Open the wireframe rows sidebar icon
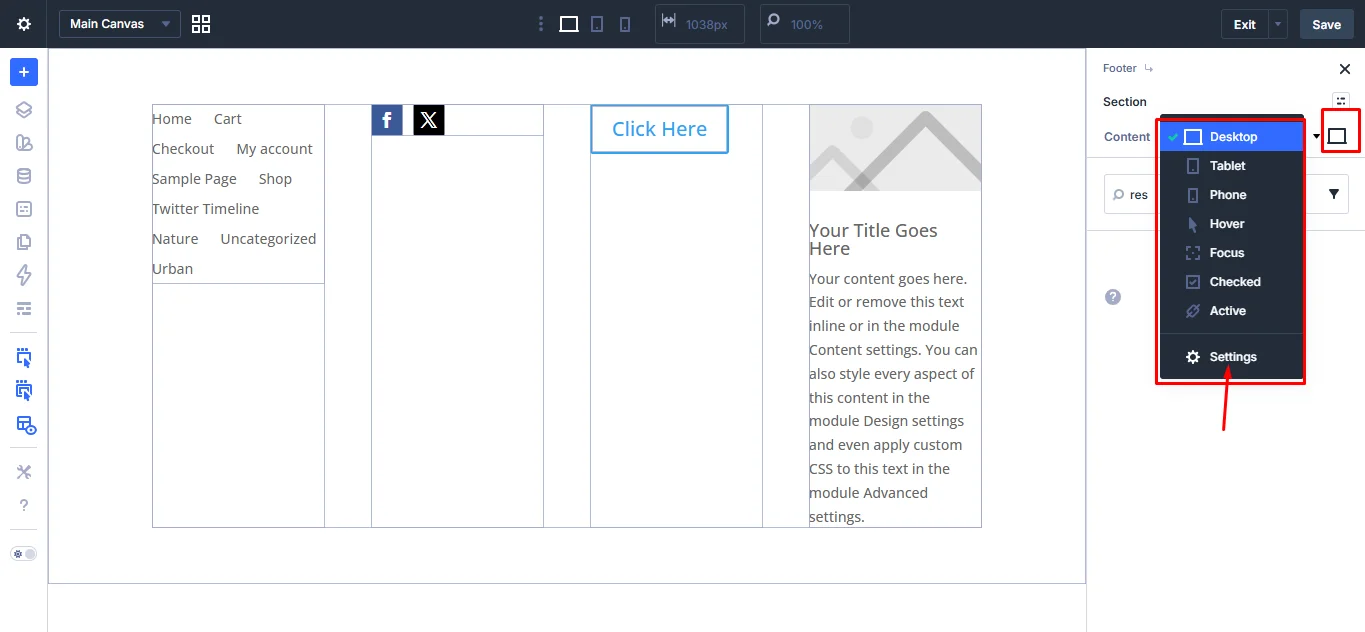The width and height of the screenshot is (1365, 632). [x=24, y=308]
